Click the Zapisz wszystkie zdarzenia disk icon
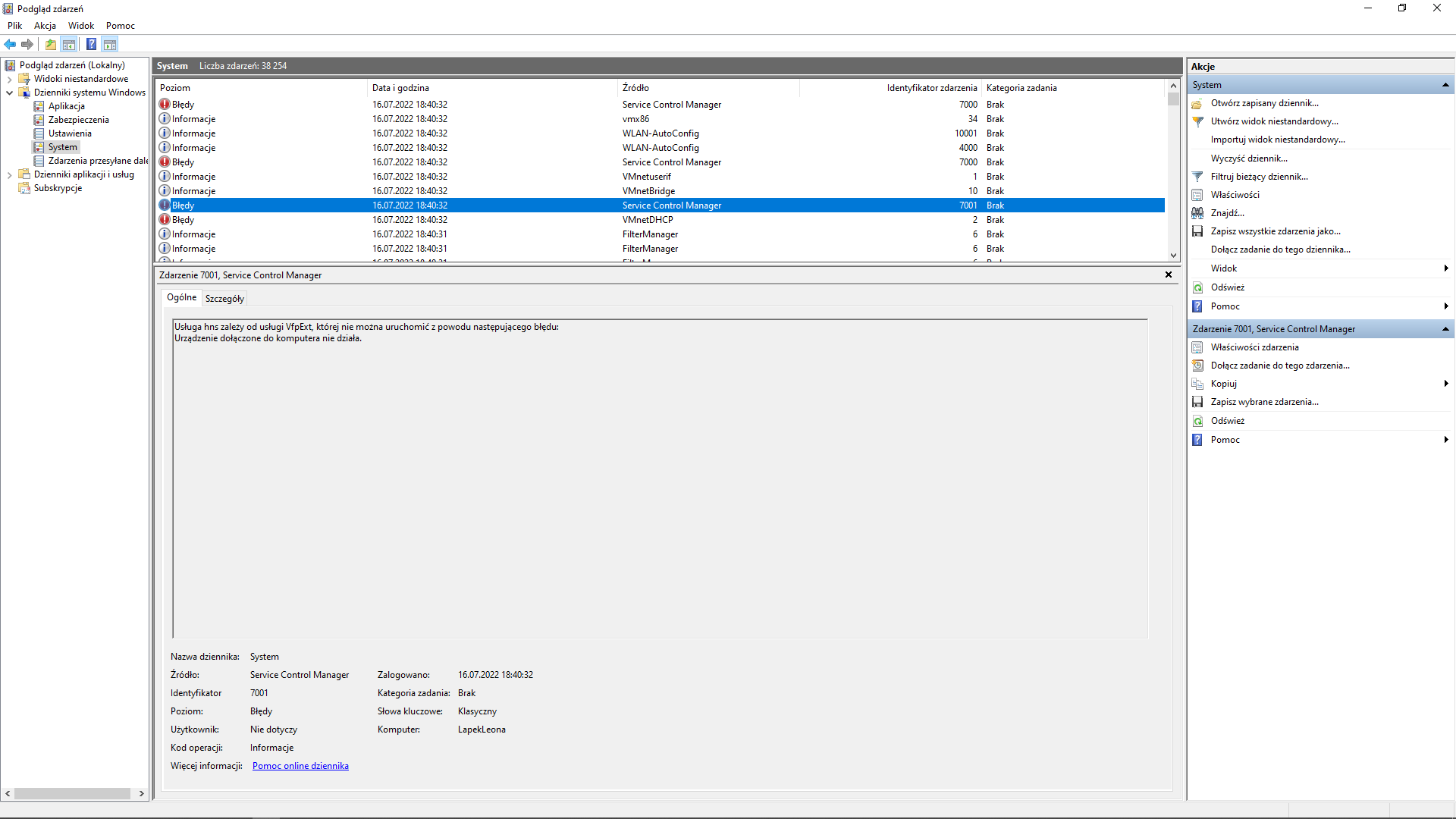The width and height of the screenshot is (1456, 819). (x=1197, y=231)
